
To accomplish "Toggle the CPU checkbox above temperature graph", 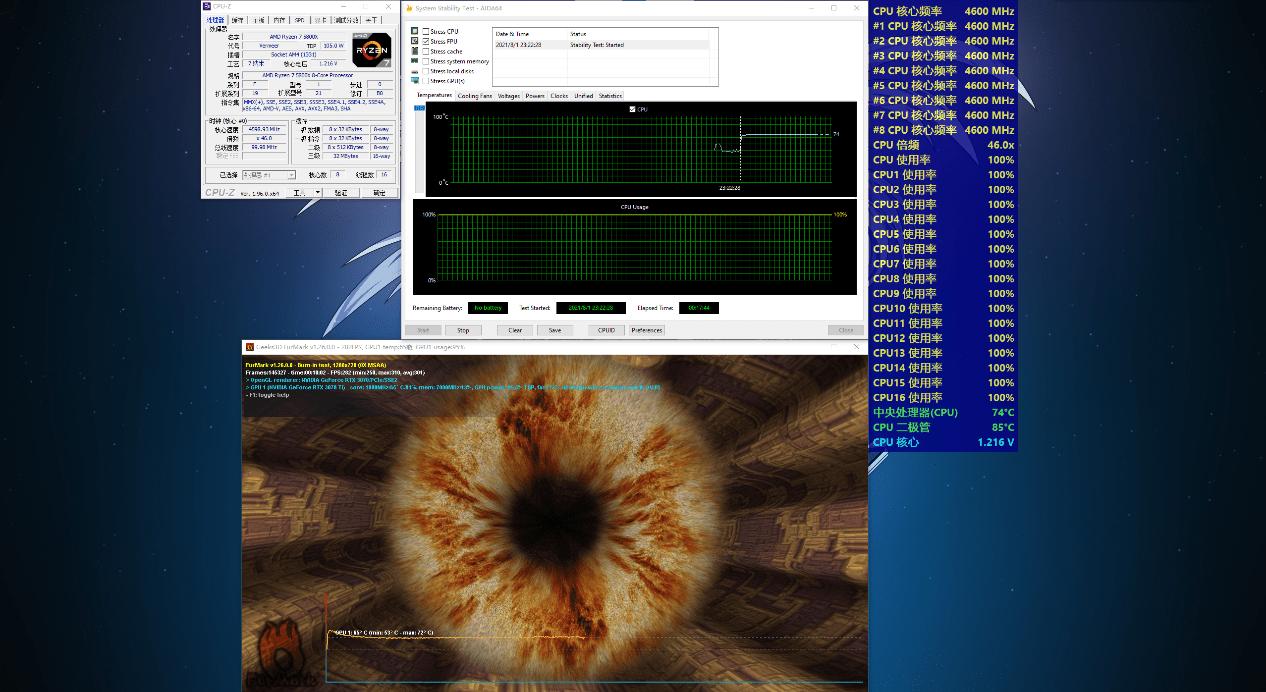I will (x=632, y=109).
